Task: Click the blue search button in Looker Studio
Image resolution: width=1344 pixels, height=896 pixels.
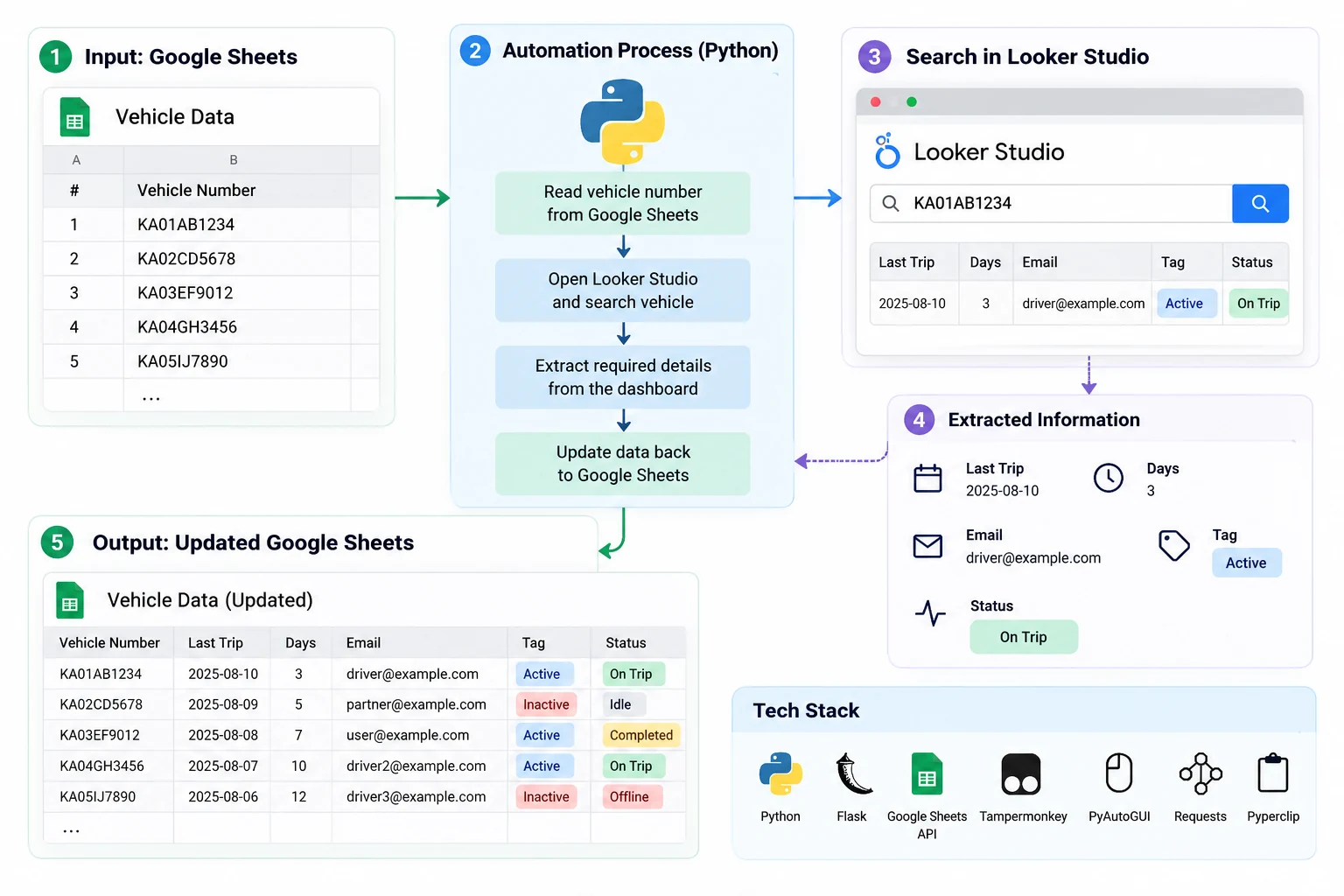Action: (x=1260, y=203)
